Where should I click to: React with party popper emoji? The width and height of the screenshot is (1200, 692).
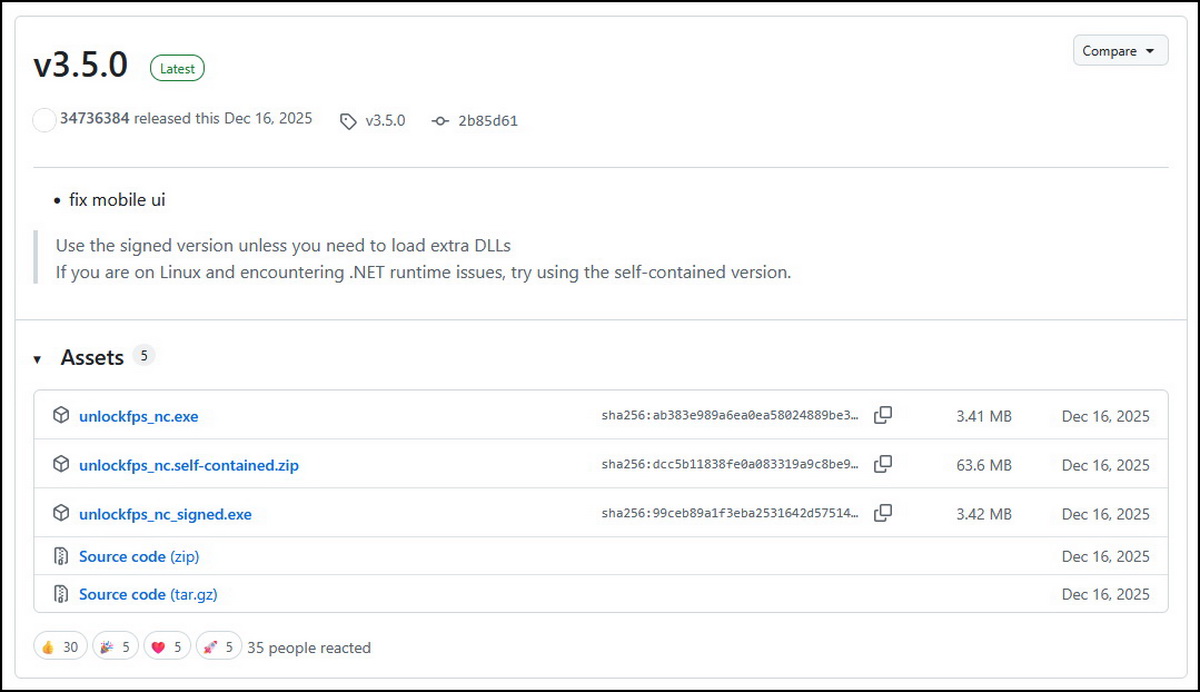click(116, 647)
